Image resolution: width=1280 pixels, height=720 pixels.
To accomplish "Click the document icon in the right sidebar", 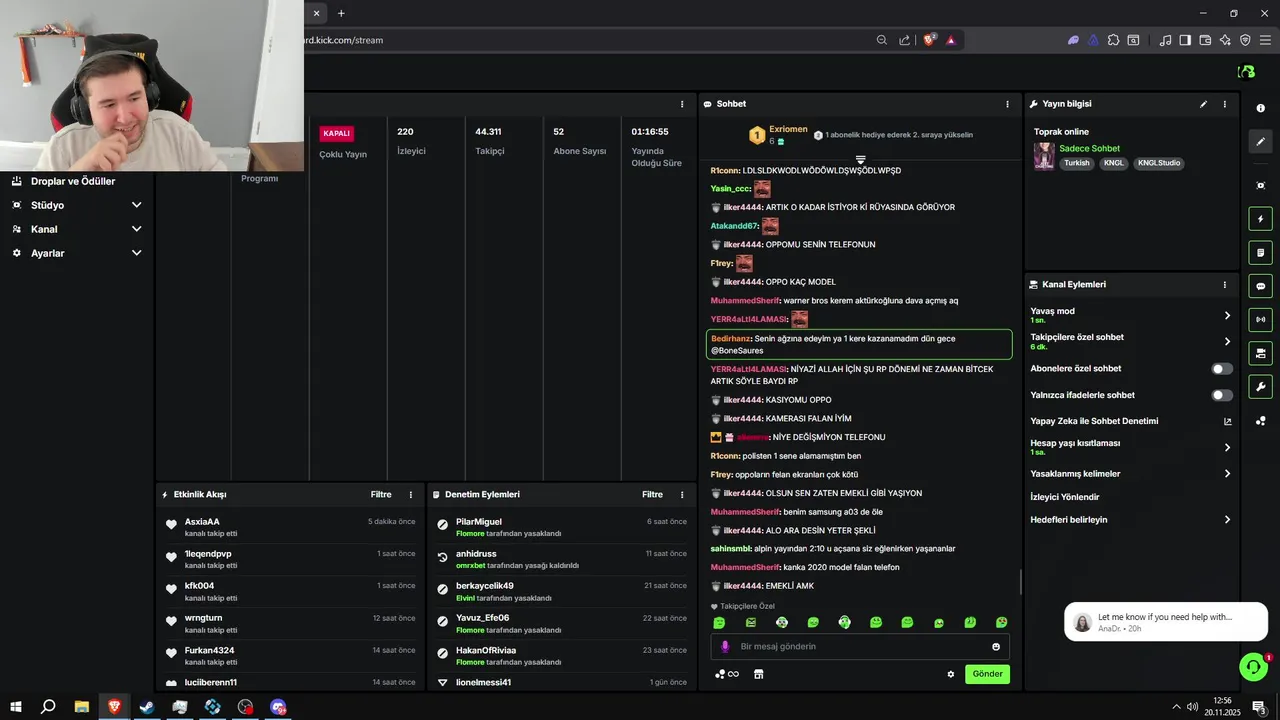I will click(x=1261, y=252).
